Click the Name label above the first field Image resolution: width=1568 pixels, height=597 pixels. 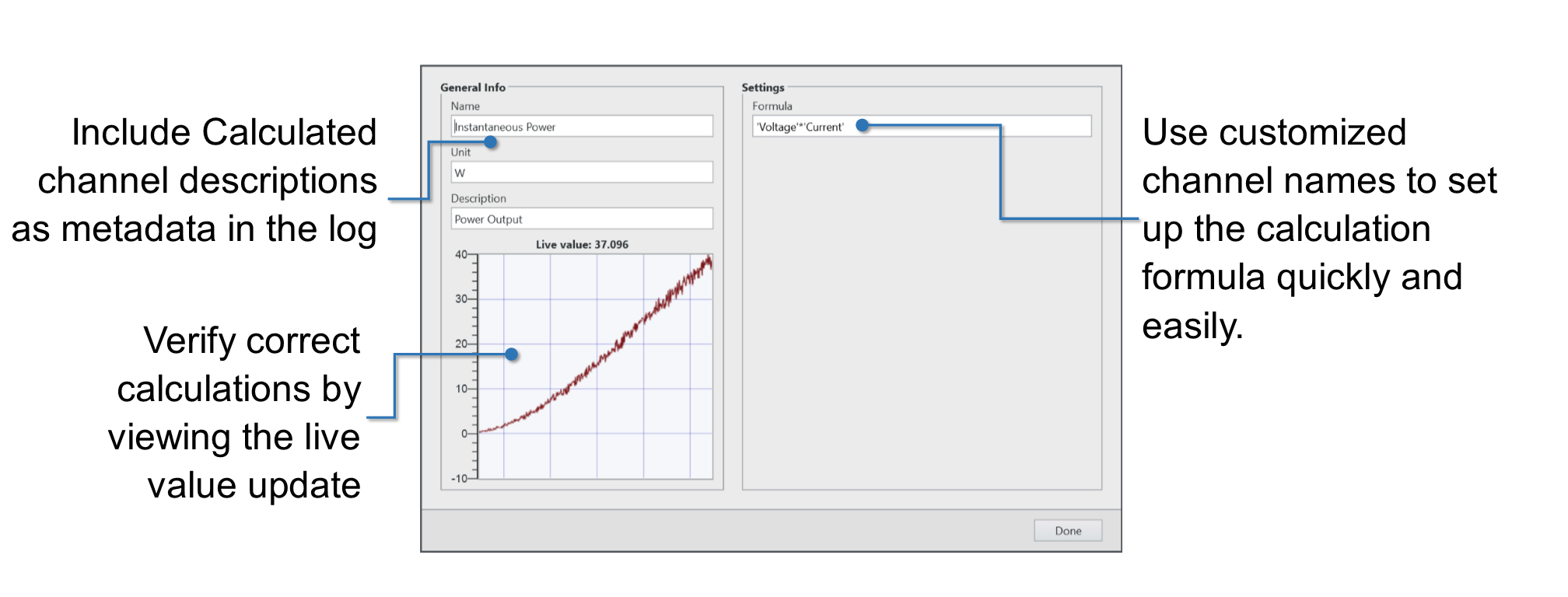point(465,106)
